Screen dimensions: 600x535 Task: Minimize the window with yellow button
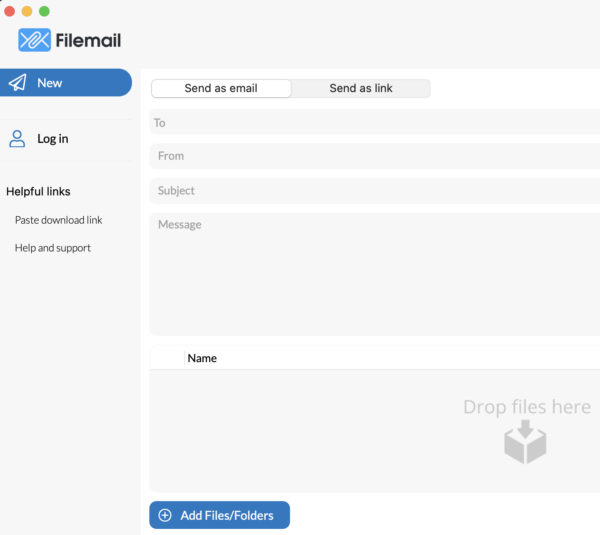tap(27, 11)
